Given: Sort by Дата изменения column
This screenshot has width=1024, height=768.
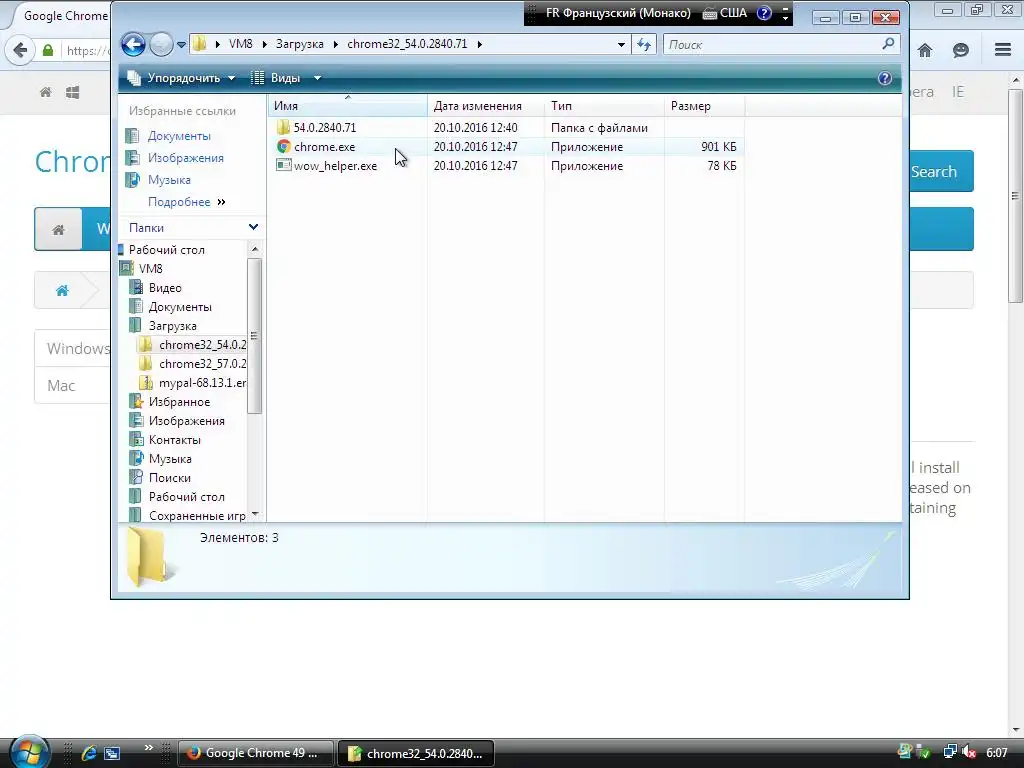Looking at the screenshot, I should (x=486, y=106).
